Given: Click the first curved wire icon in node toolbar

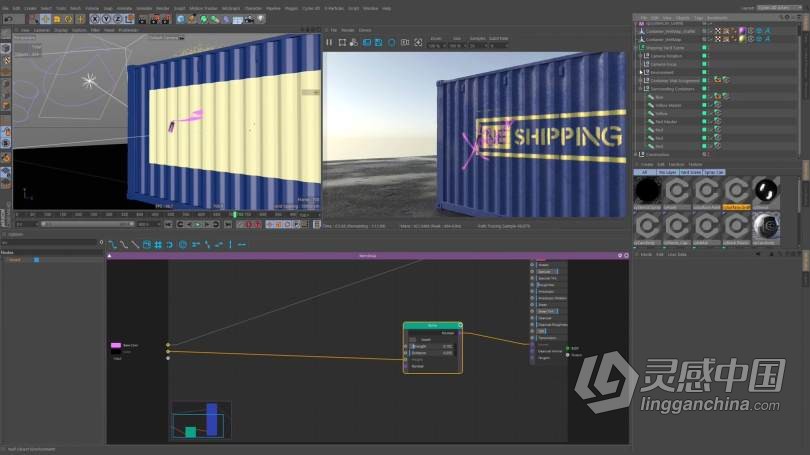Looking at the screenshot, I should 112,244.
